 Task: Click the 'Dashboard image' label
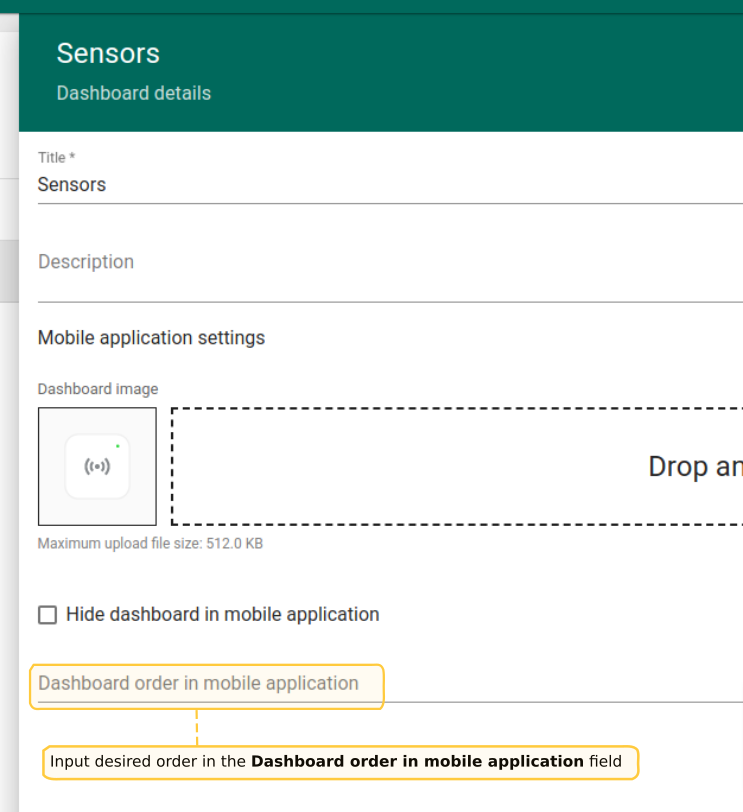pos(98,389)
